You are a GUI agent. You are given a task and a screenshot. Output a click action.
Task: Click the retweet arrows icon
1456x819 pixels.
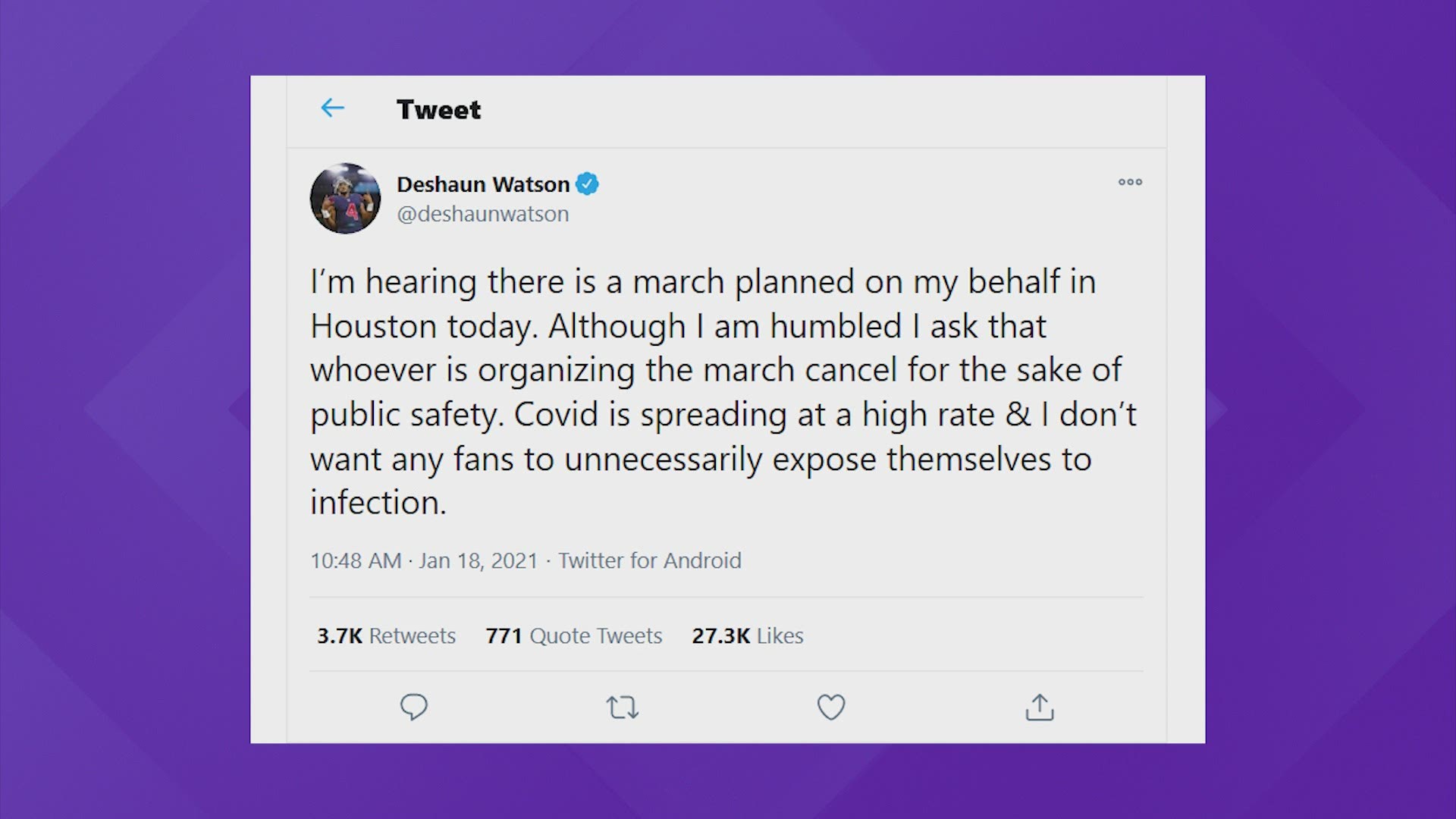(x=622, y=708)
